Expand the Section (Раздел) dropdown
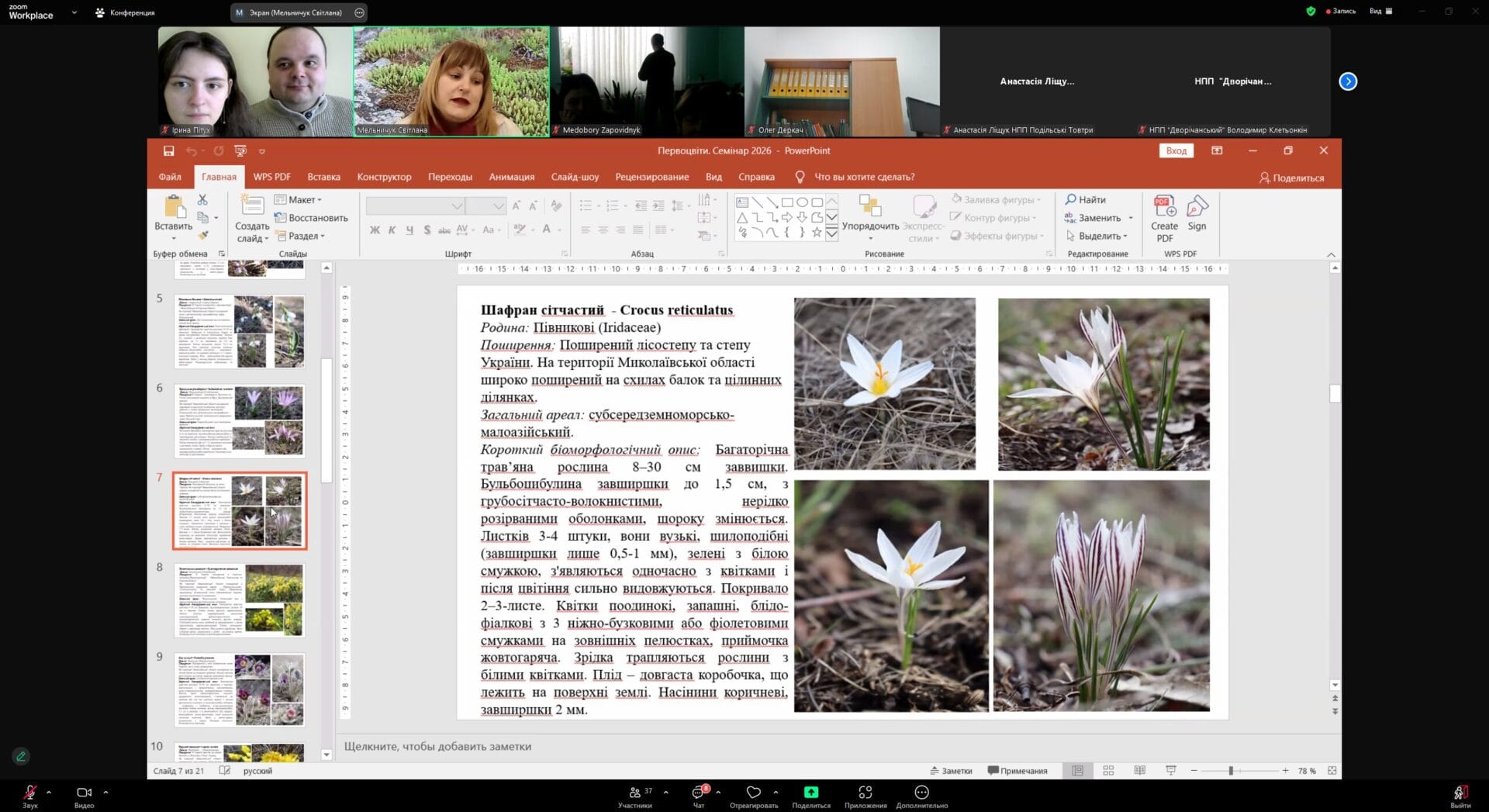The height and width of the screenshot is (812, 1489). [301, 236]
